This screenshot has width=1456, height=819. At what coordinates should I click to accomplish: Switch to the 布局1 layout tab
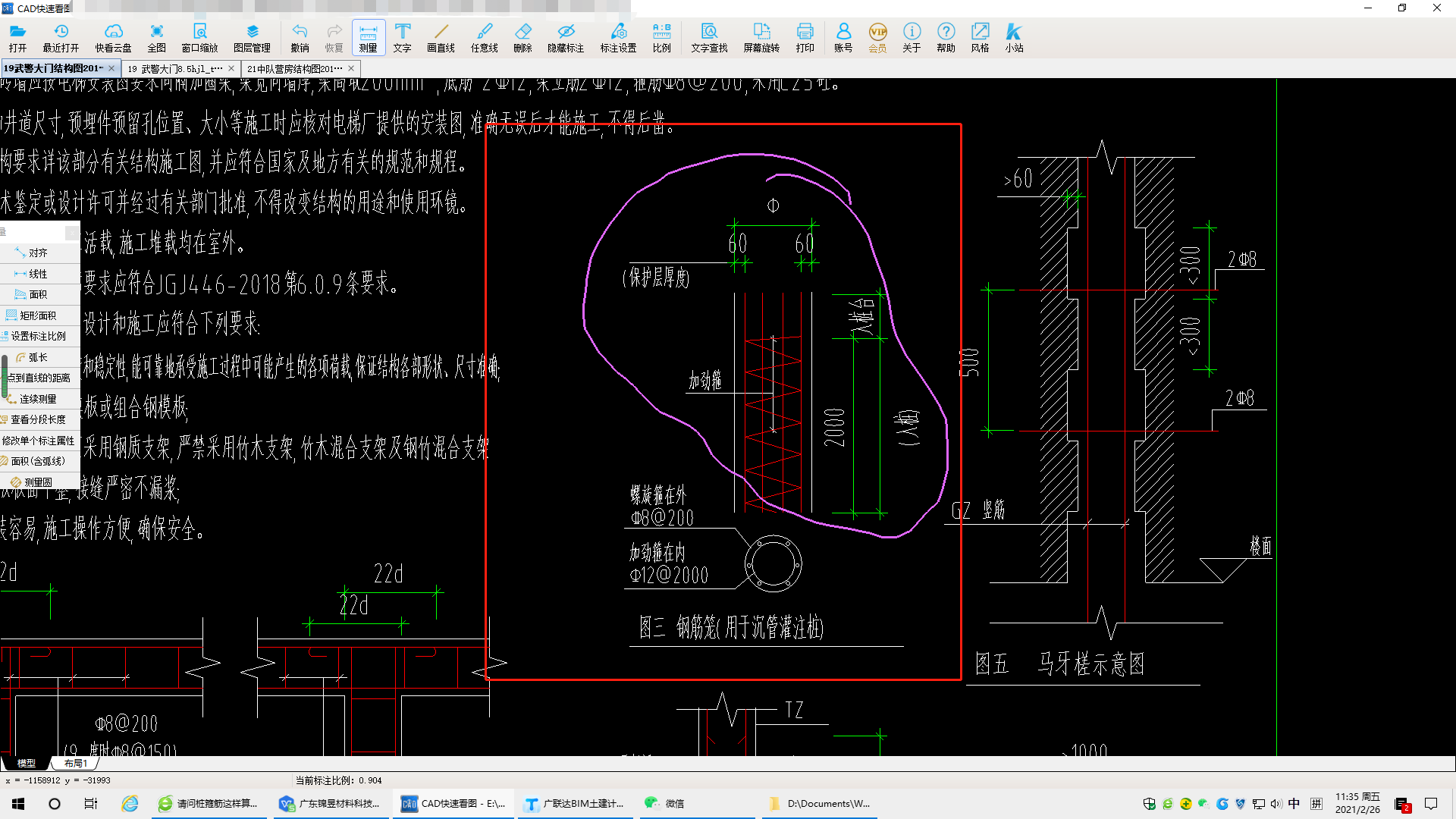click(x=75, y=763)
